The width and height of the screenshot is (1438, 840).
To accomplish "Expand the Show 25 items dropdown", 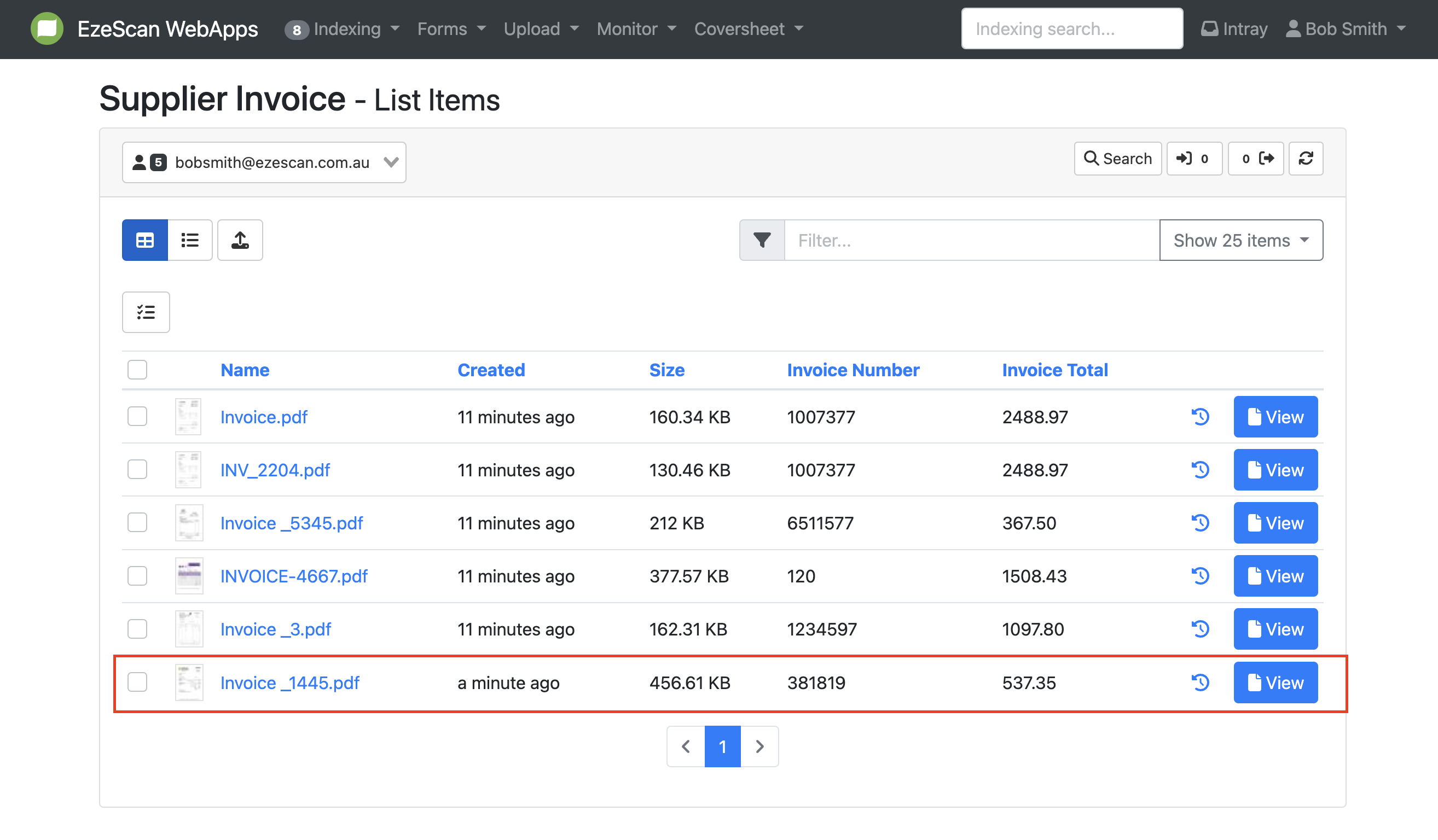I will click(x=1240, y=240).
